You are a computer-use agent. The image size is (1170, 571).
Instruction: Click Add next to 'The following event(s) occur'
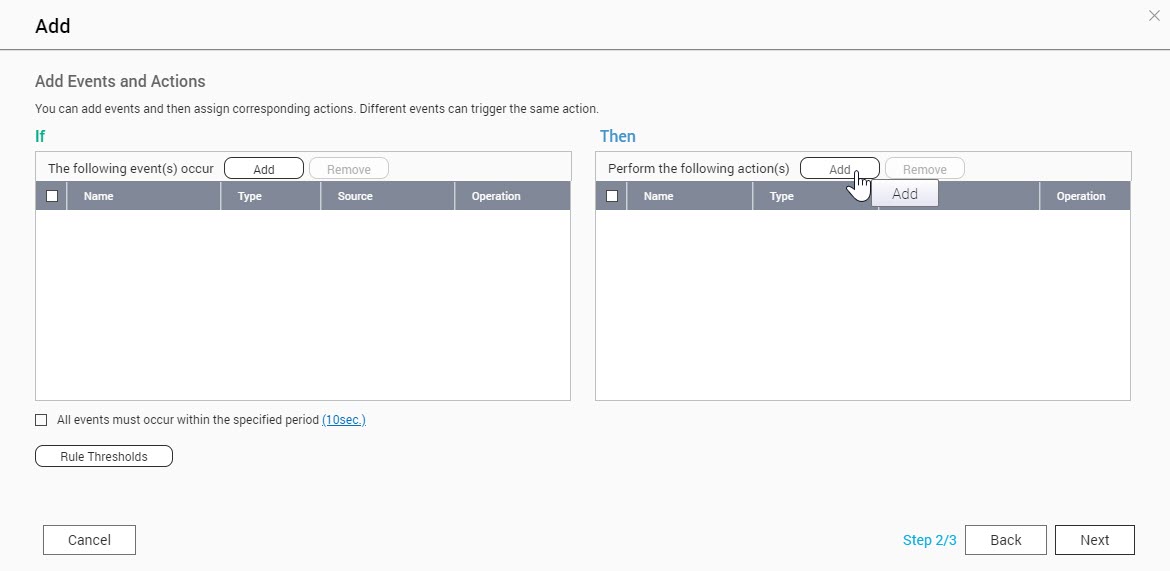(x=263, y=169)
